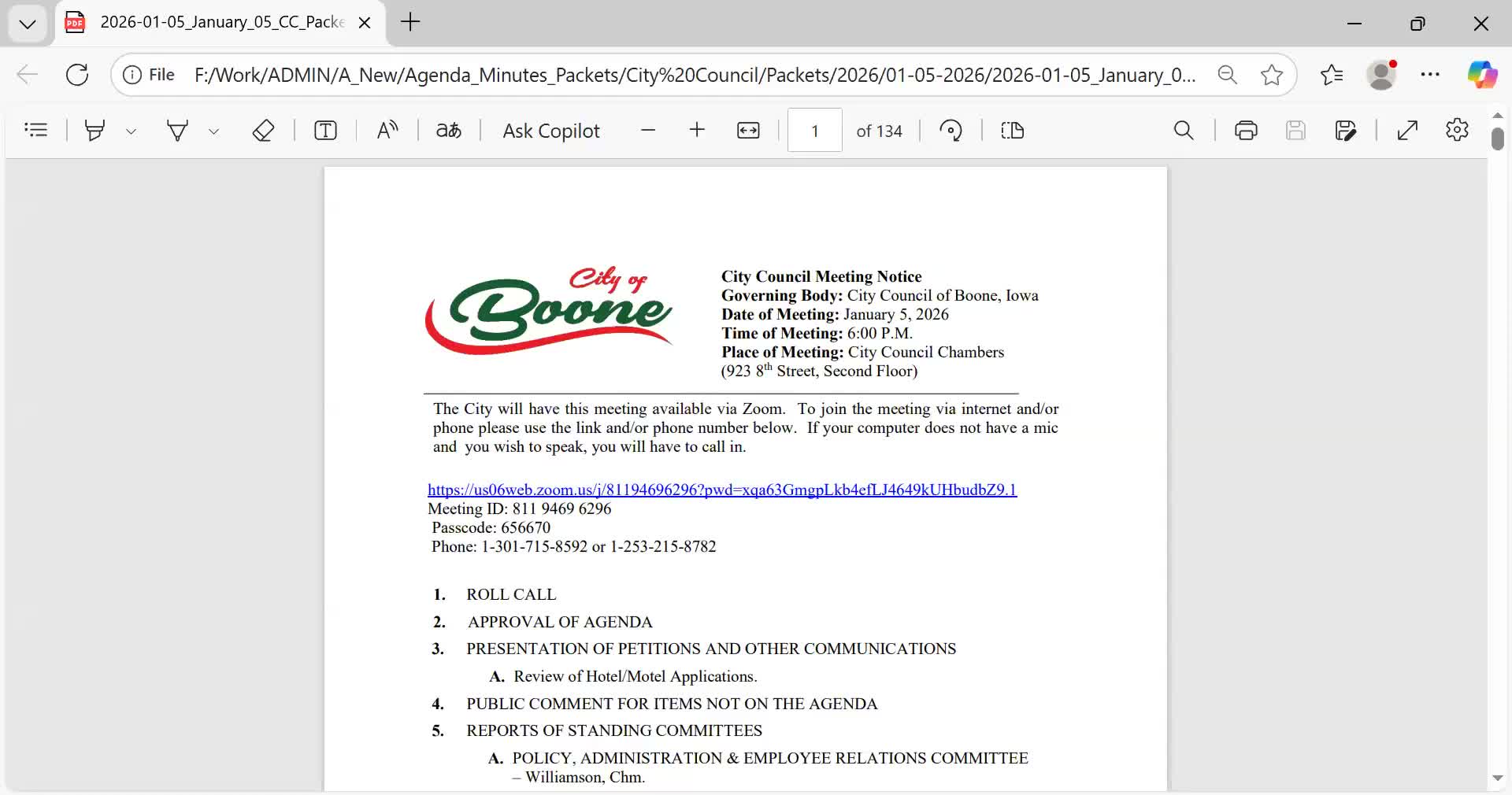Open the browser profile menu

coord(1381,75)
